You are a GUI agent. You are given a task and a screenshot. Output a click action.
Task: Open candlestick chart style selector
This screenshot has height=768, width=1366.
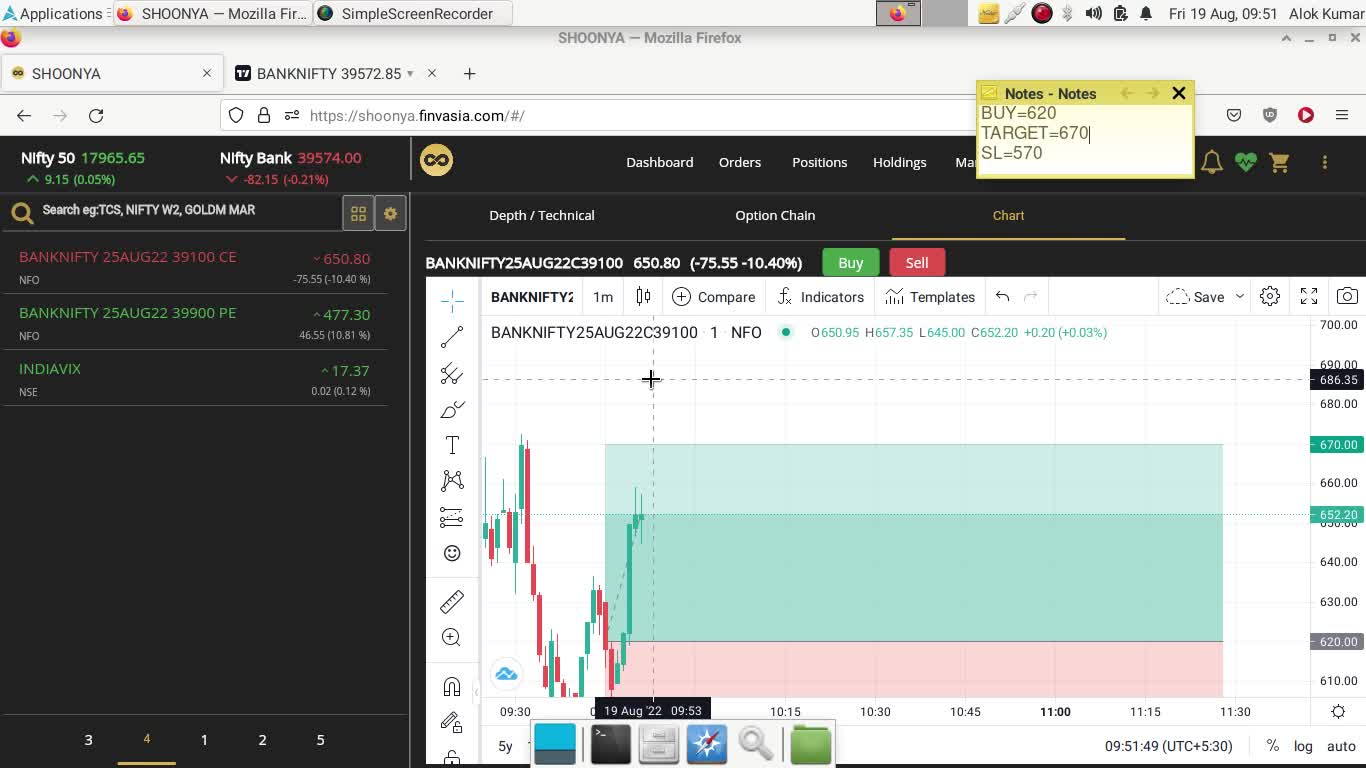[x=643, y=297]
